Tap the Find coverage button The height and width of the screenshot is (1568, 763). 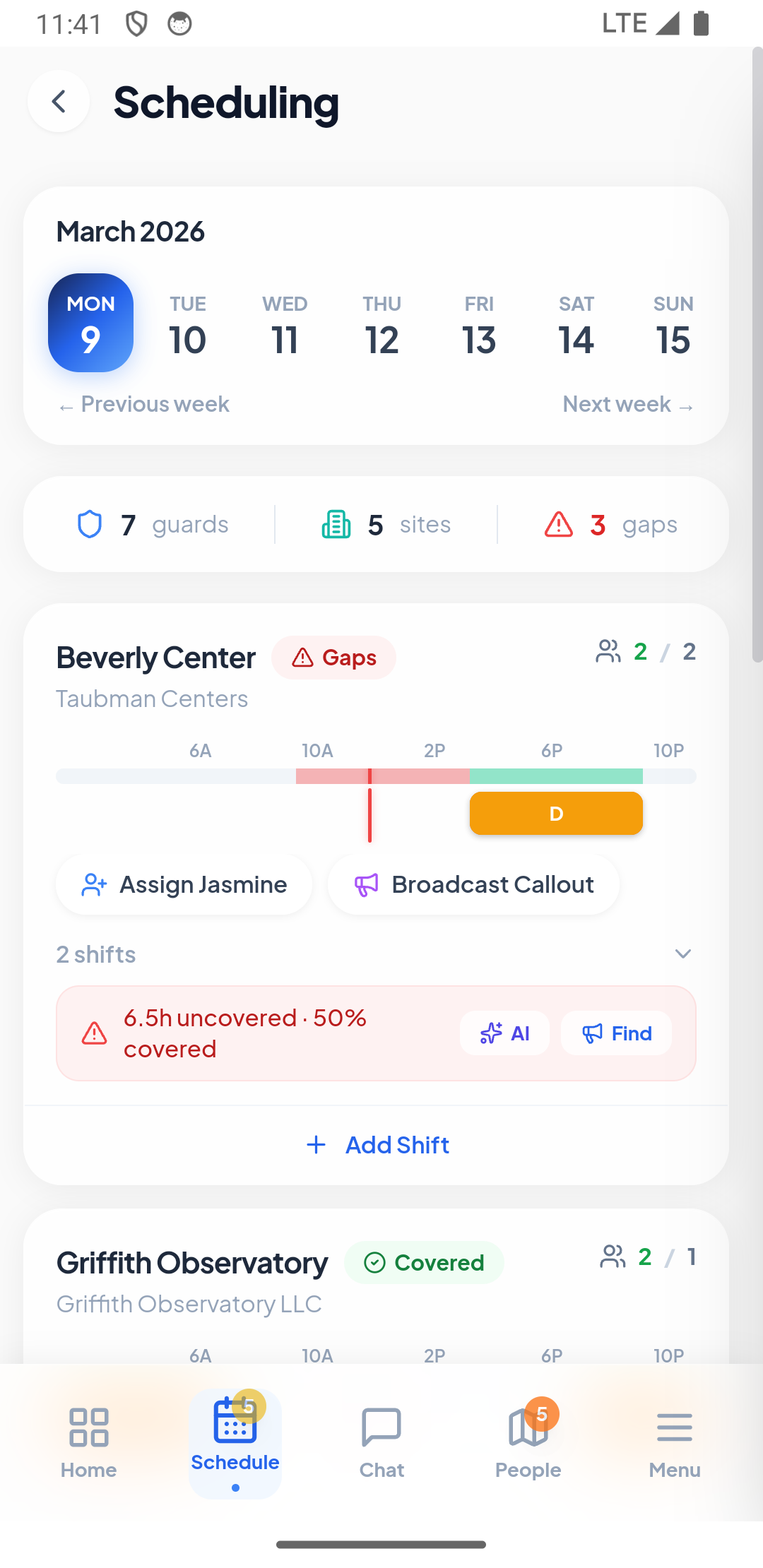[x=616, y=1033]
